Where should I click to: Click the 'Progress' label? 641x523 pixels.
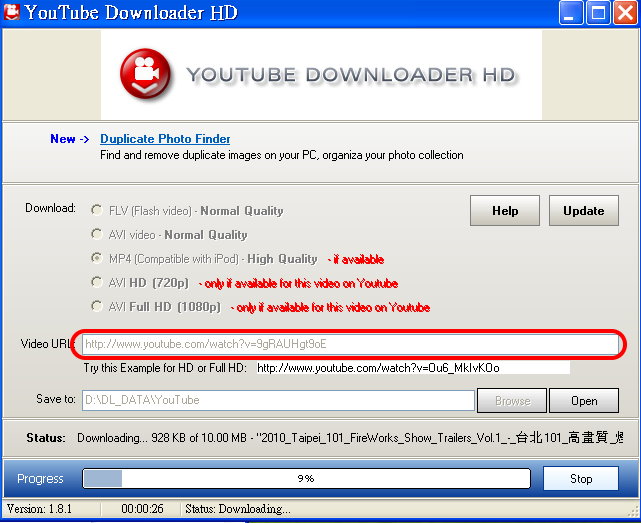click(x=40, y=478)
